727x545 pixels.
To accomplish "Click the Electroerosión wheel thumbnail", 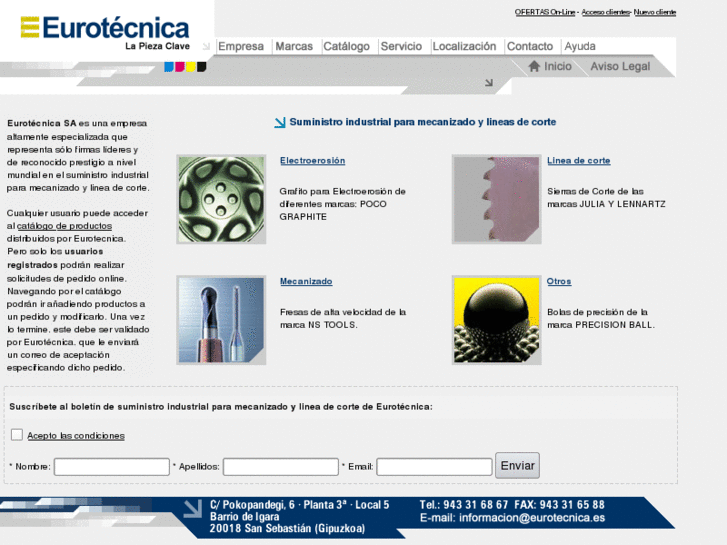I will [221, 199].
